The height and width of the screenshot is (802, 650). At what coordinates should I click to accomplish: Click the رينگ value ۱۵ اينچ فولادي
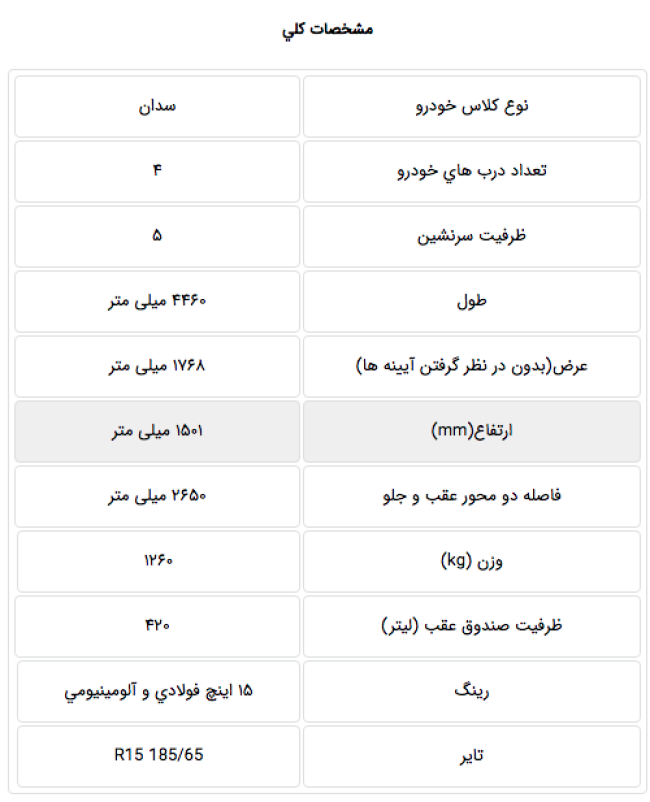(x=158, y=691)
